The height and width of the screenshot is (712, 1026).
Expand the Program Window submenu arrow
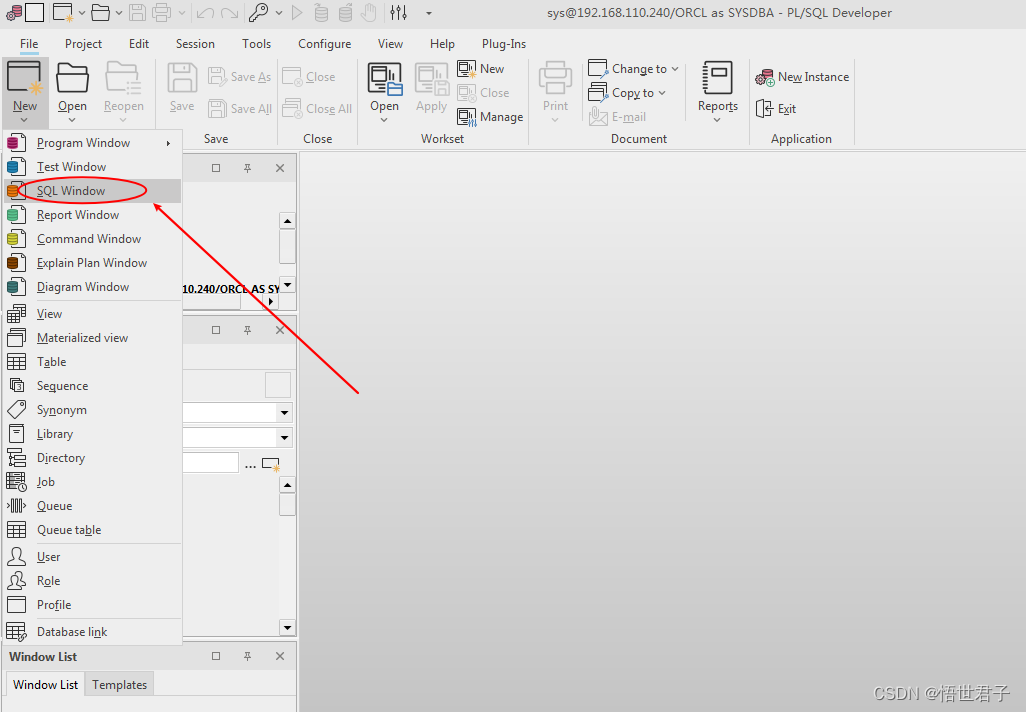168,143
